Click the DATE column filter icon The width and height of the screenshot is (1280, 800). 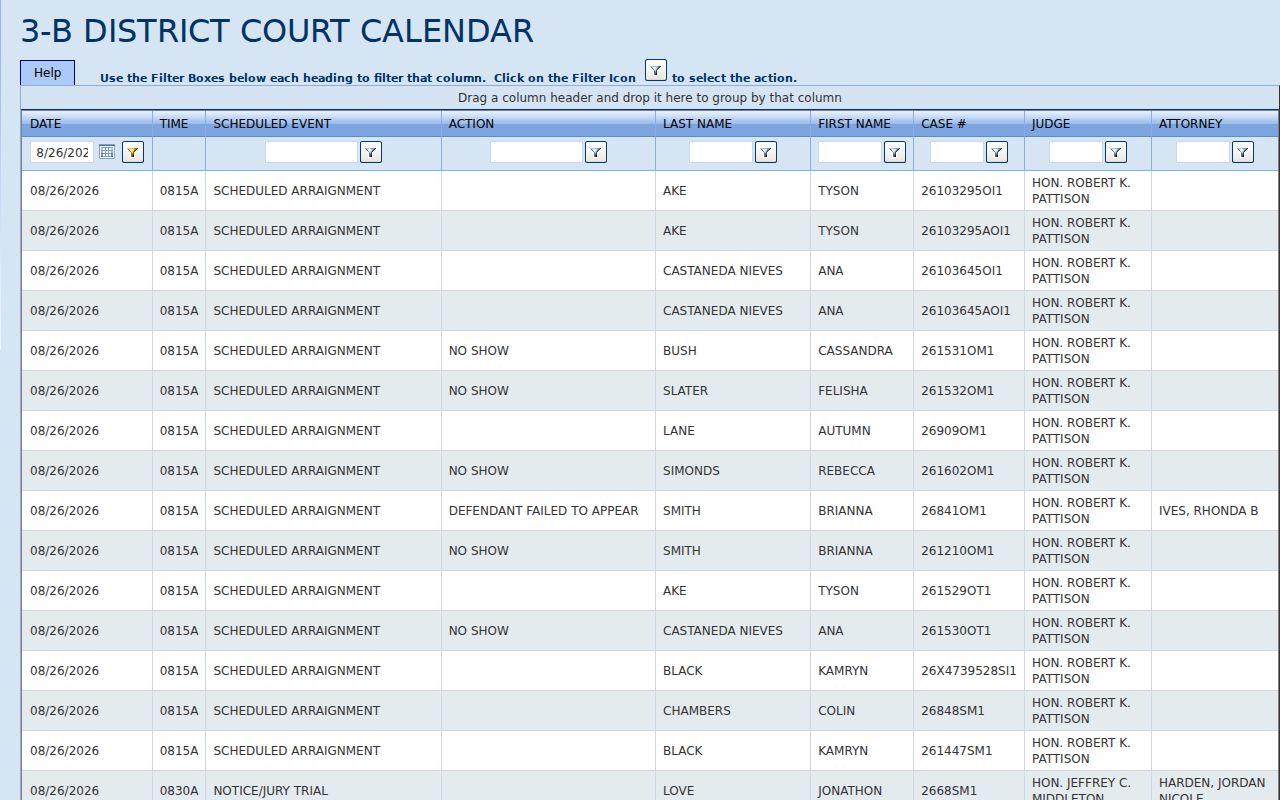point(133,152)
